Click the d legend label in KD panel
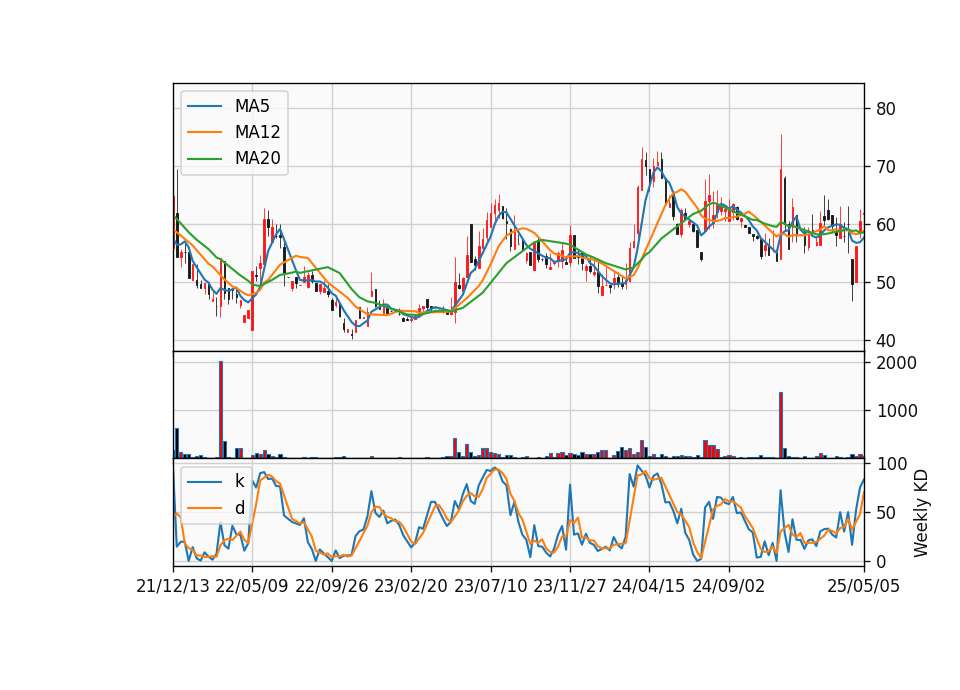 [x=239, y=508]
